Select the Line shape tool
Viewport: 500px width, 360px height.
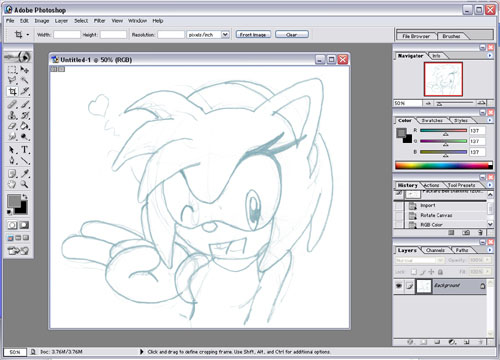(25, 160)
